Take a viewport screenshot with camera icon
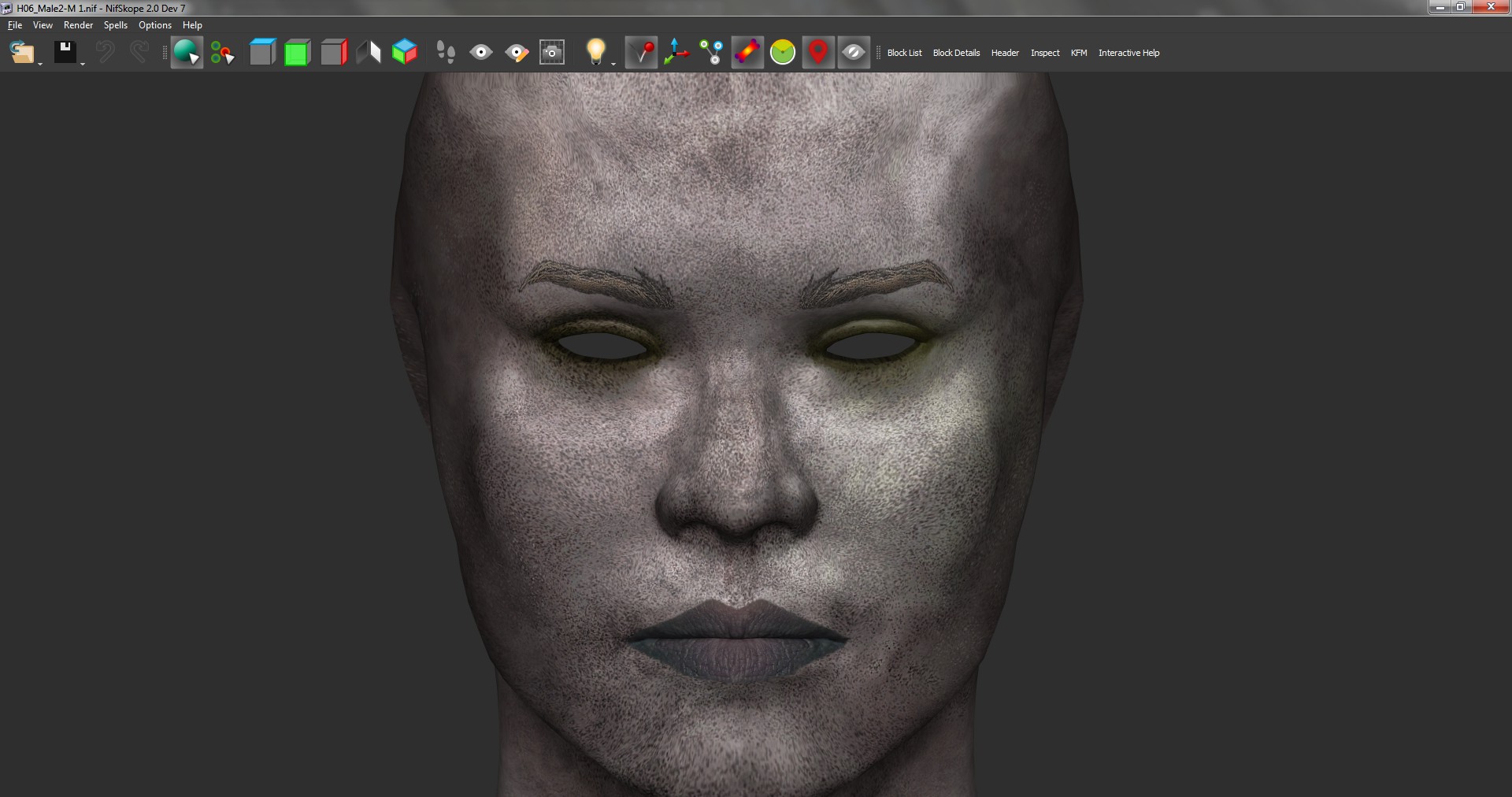 552,53
